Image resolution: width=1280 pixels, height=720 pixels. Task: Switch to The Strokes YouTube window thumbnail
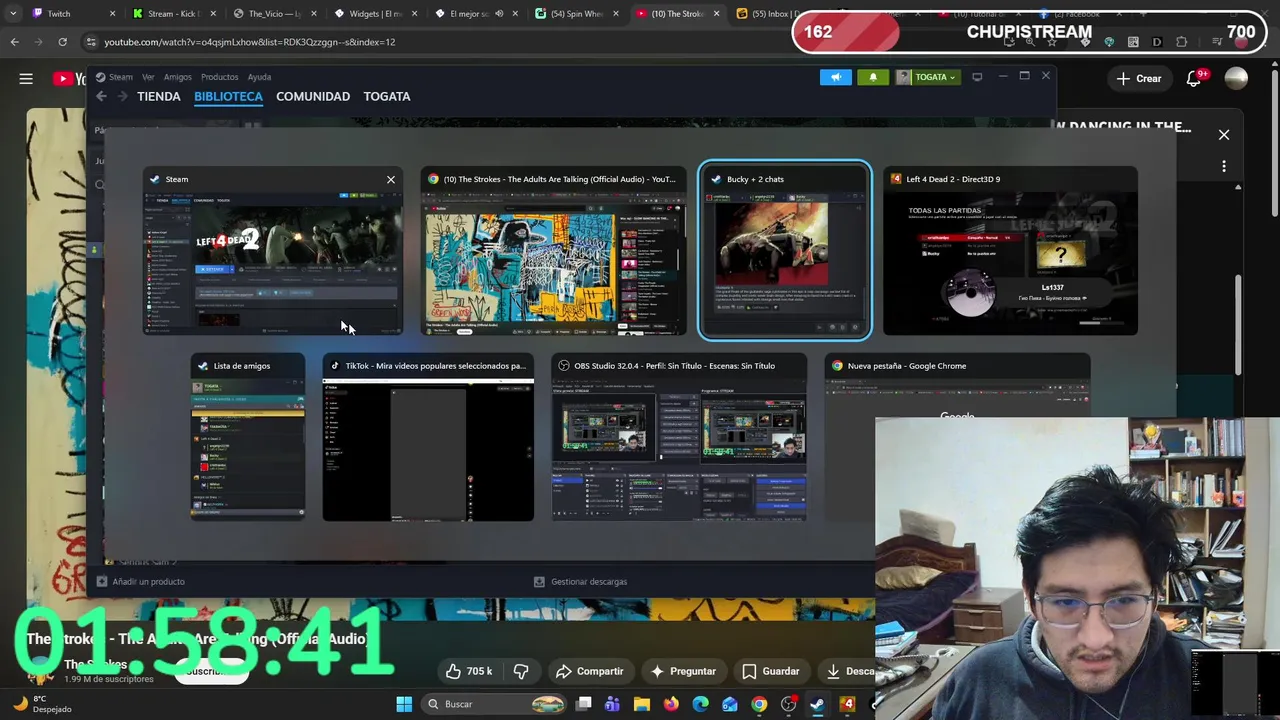click(x=553, y=250)
